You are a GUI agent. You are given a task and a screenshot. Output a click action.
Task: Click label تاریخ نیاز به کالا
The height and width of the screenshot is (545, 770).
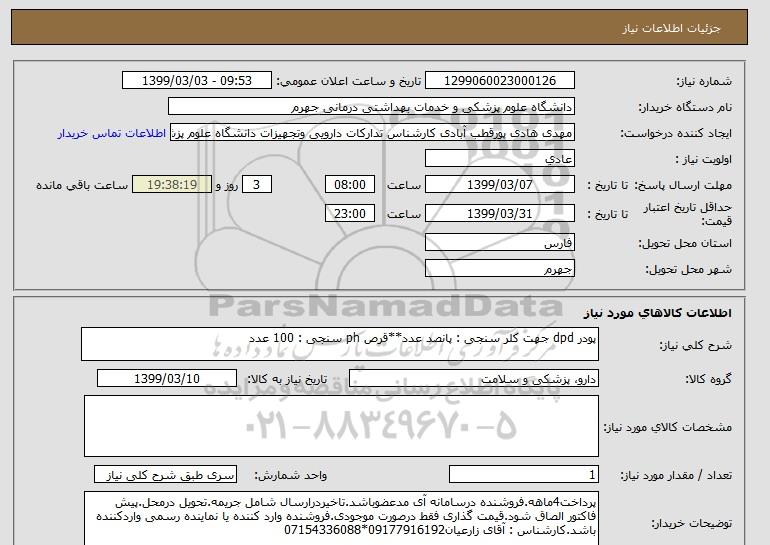tap(287, 379)
